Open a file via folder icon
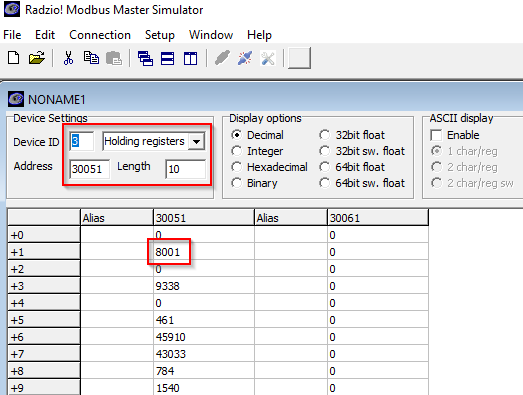Screen dimensions: 523x395 36,58
